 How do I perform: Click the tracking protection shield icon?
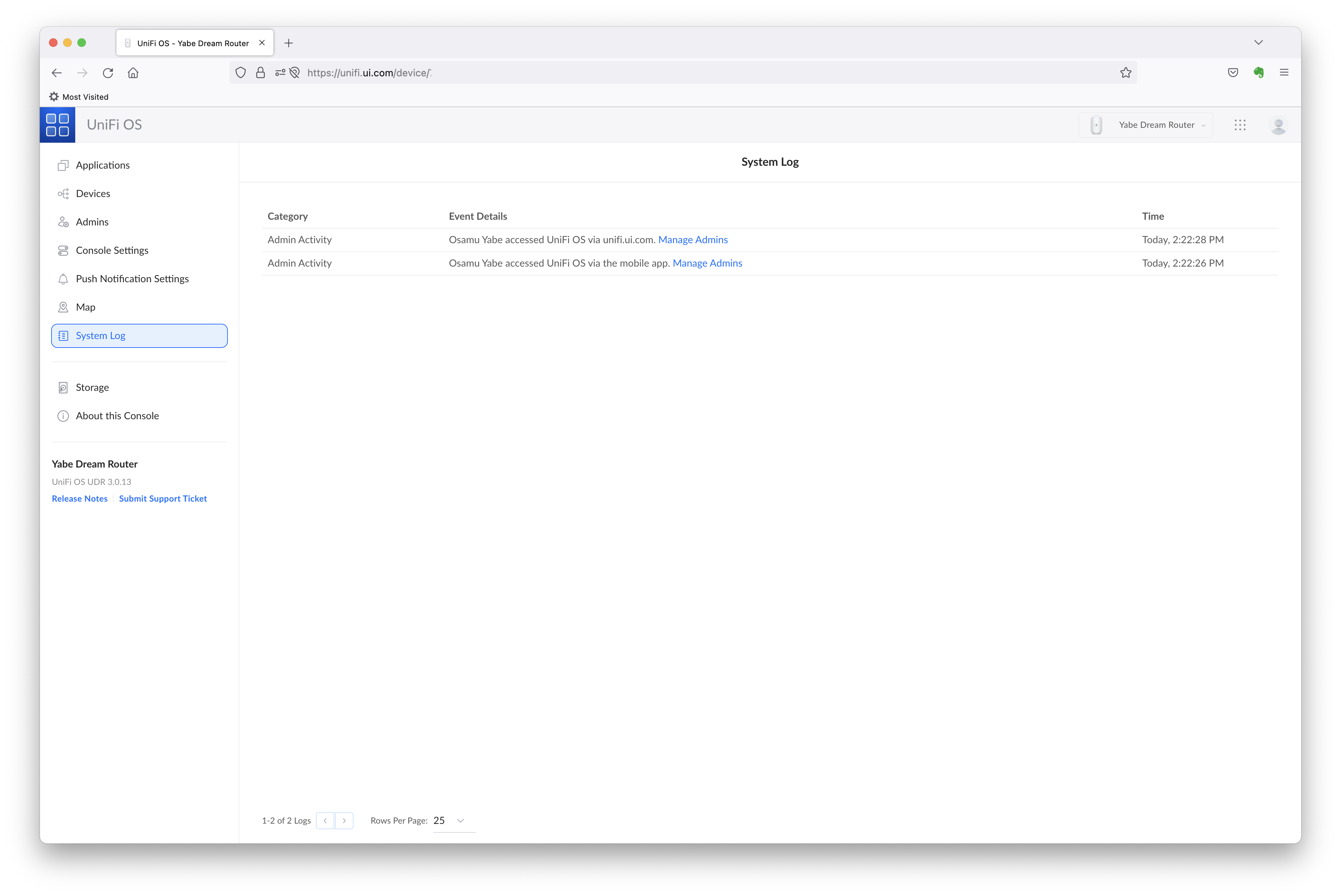click(241, 72)
